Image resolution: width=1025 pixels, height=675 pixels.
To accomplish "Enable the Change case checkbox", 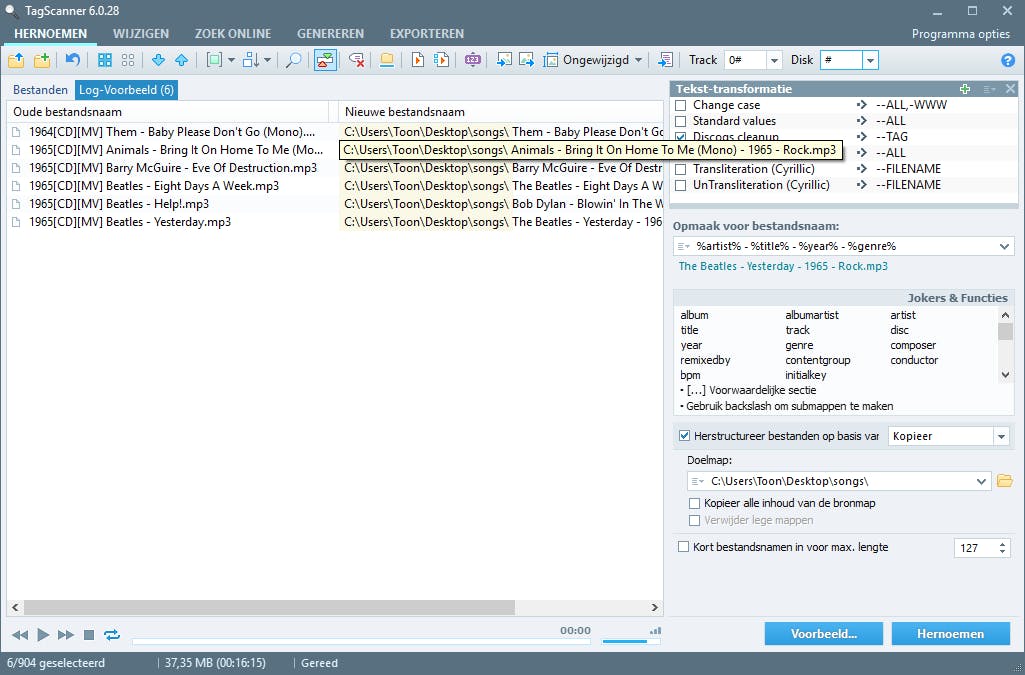I will click(681, 105).
